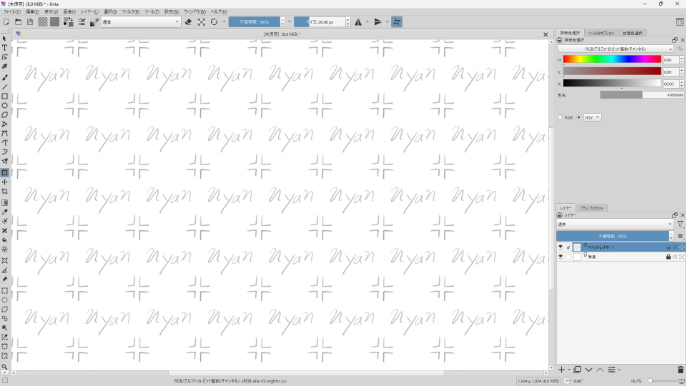
Task: Select the Ellipse shape tool
Action: (x=4, y=105)
